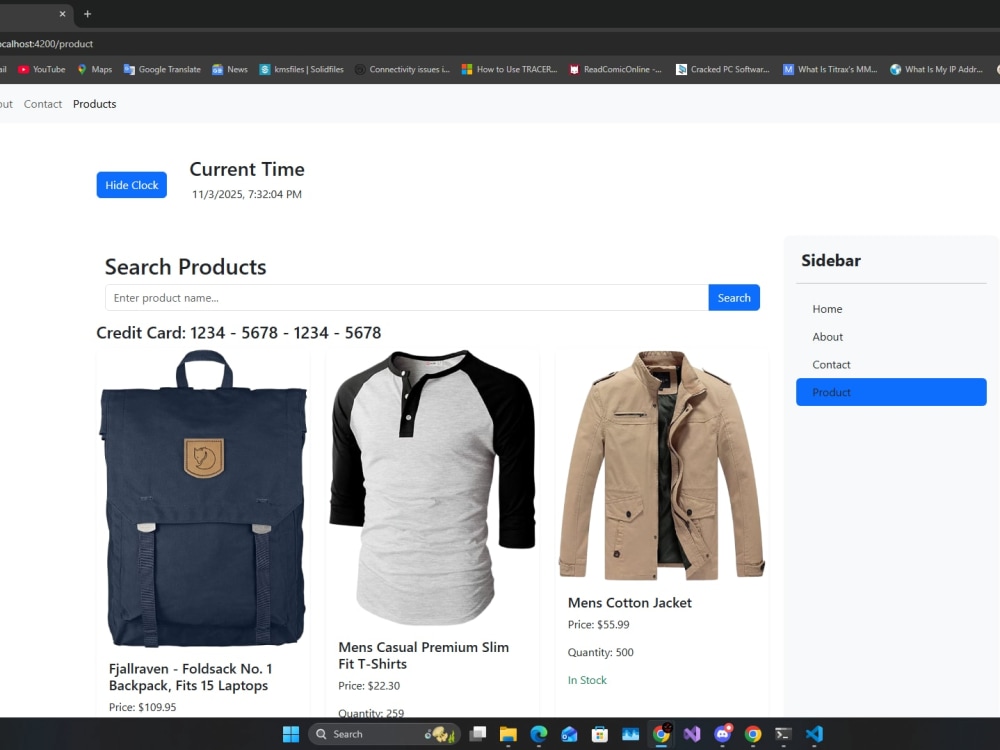Image resolution: width=1000 pixels, height=750 pixels.
Task: Open the blue chart app taskbar icon
Action: [631, 734]
